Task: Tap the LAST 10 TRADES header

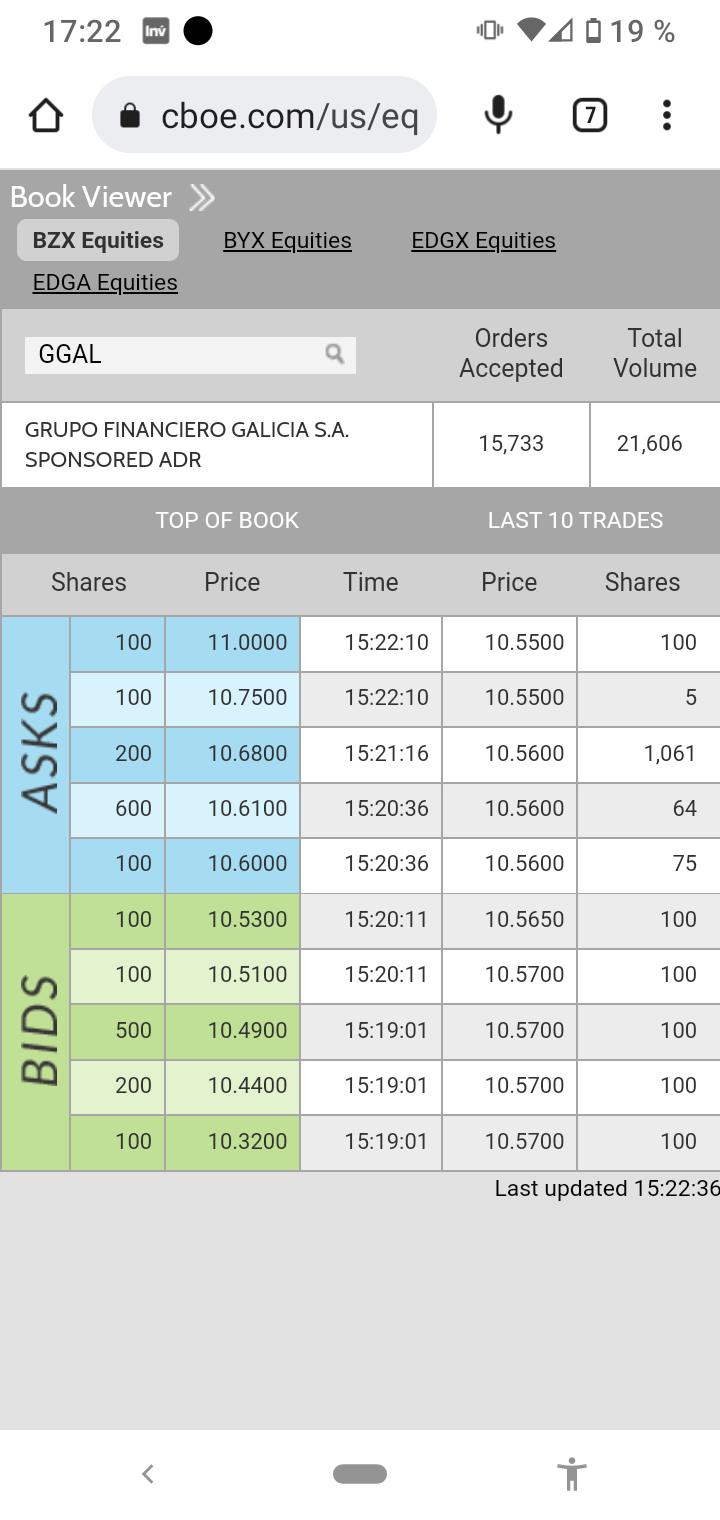Action: (x=575, y=520)
